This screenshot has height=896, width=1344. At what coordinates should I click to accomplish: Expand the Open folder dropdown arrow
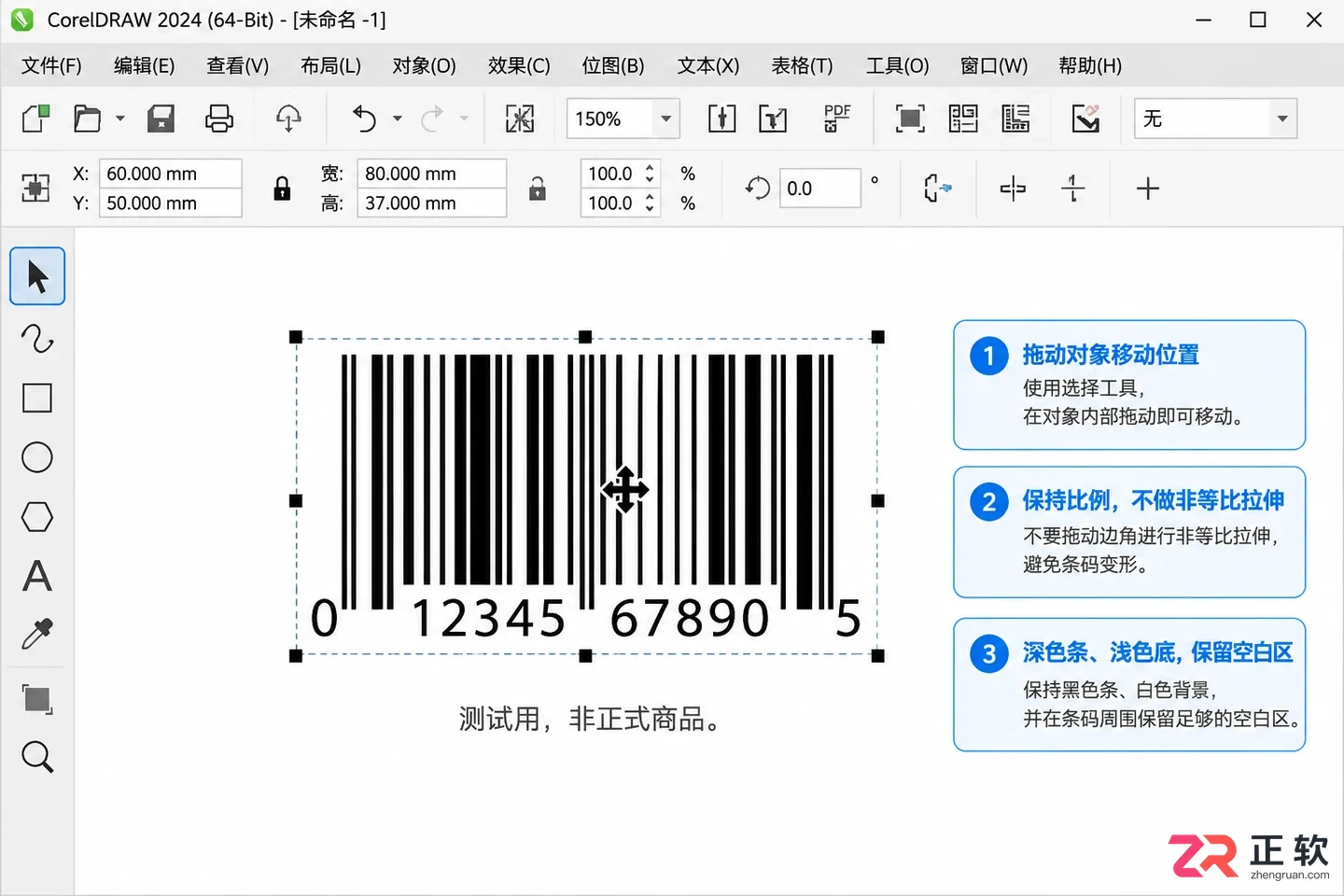(x=119, y=119)
